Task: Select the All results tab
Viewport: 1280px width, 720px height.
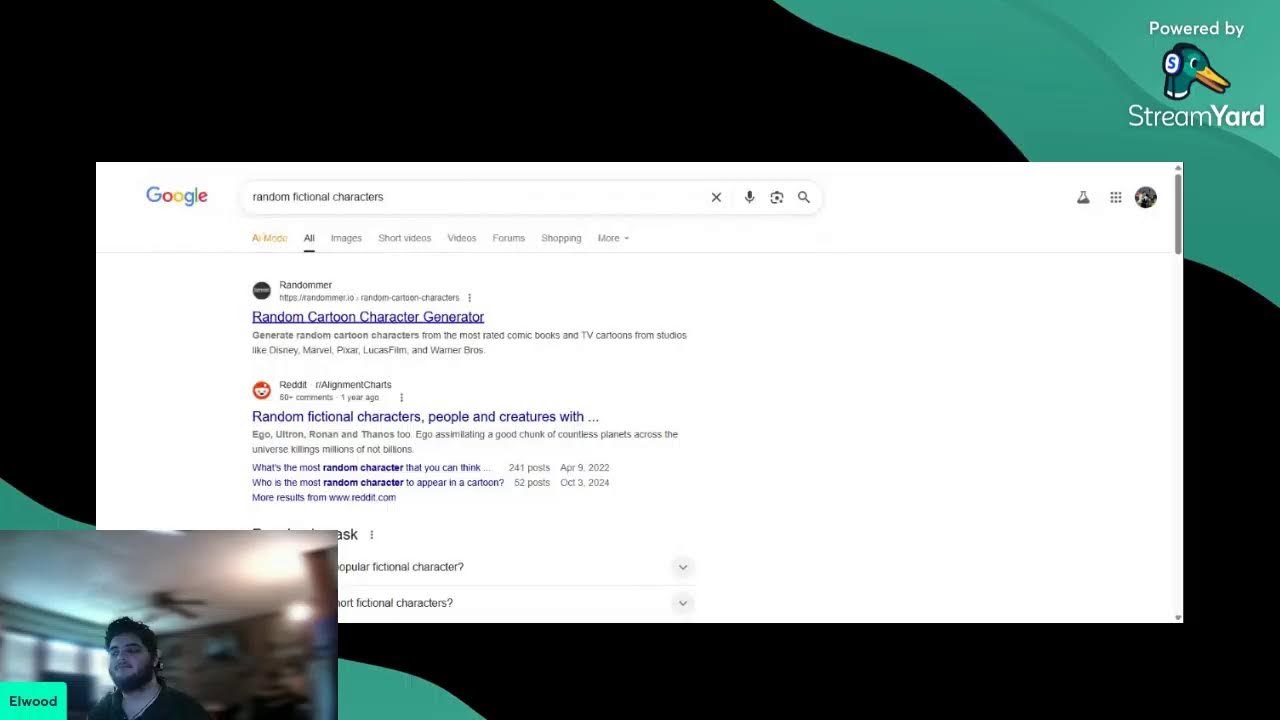Action: pyautogui.click(x=309, y=238)
